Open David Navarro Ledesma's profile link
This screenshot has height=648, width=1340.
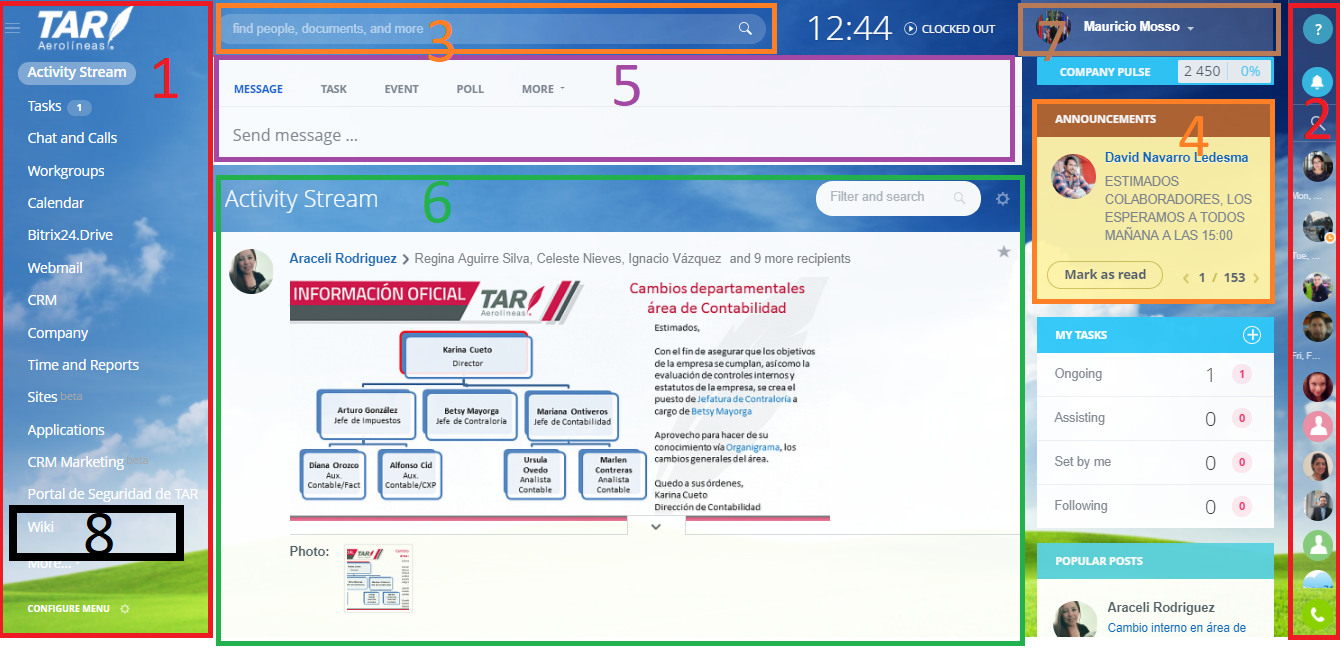pos(1176,157)
